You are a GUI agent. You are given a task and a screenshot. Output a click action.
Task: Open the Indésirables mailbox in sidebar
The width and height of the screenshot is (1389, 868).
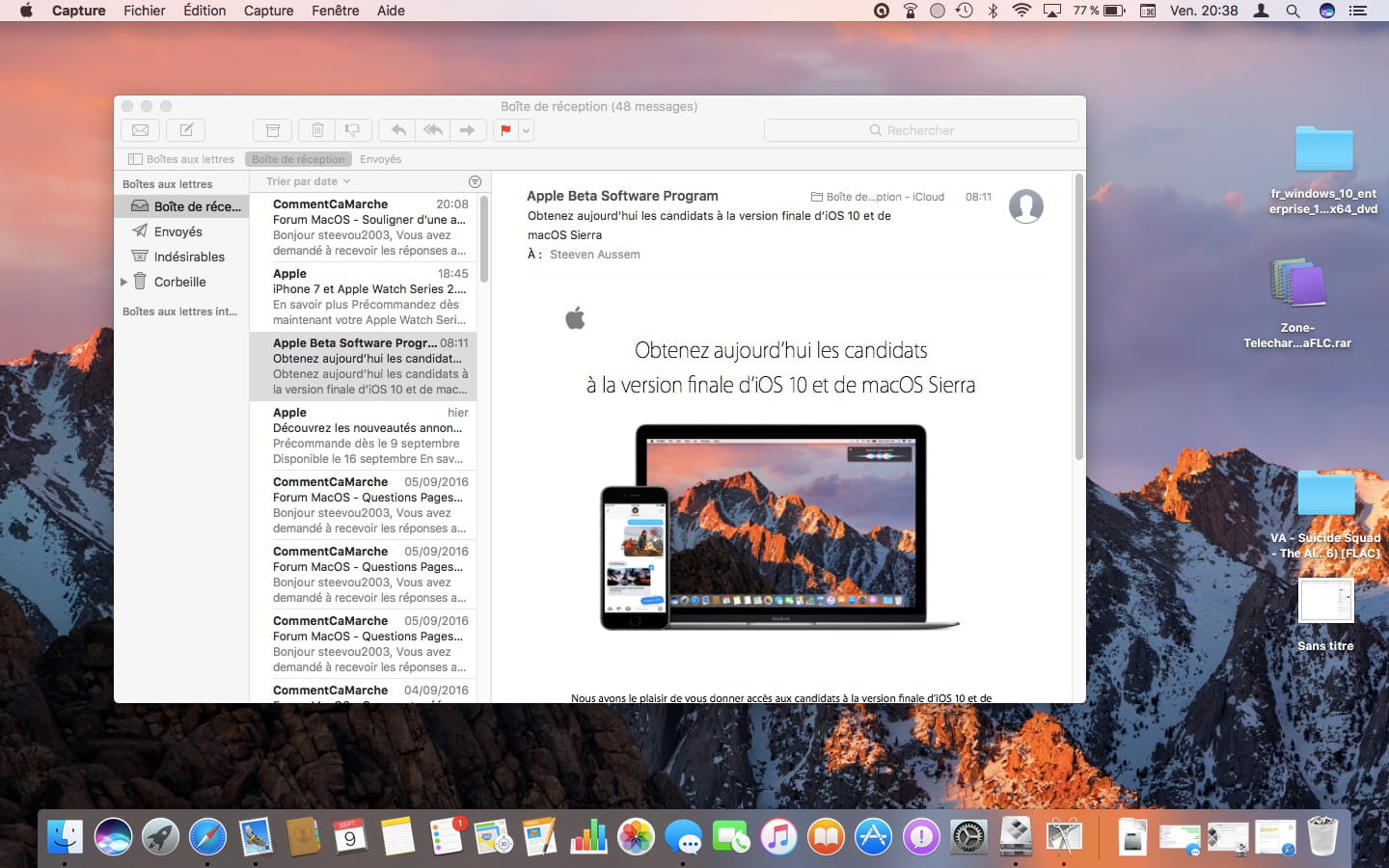pos(182,257)
